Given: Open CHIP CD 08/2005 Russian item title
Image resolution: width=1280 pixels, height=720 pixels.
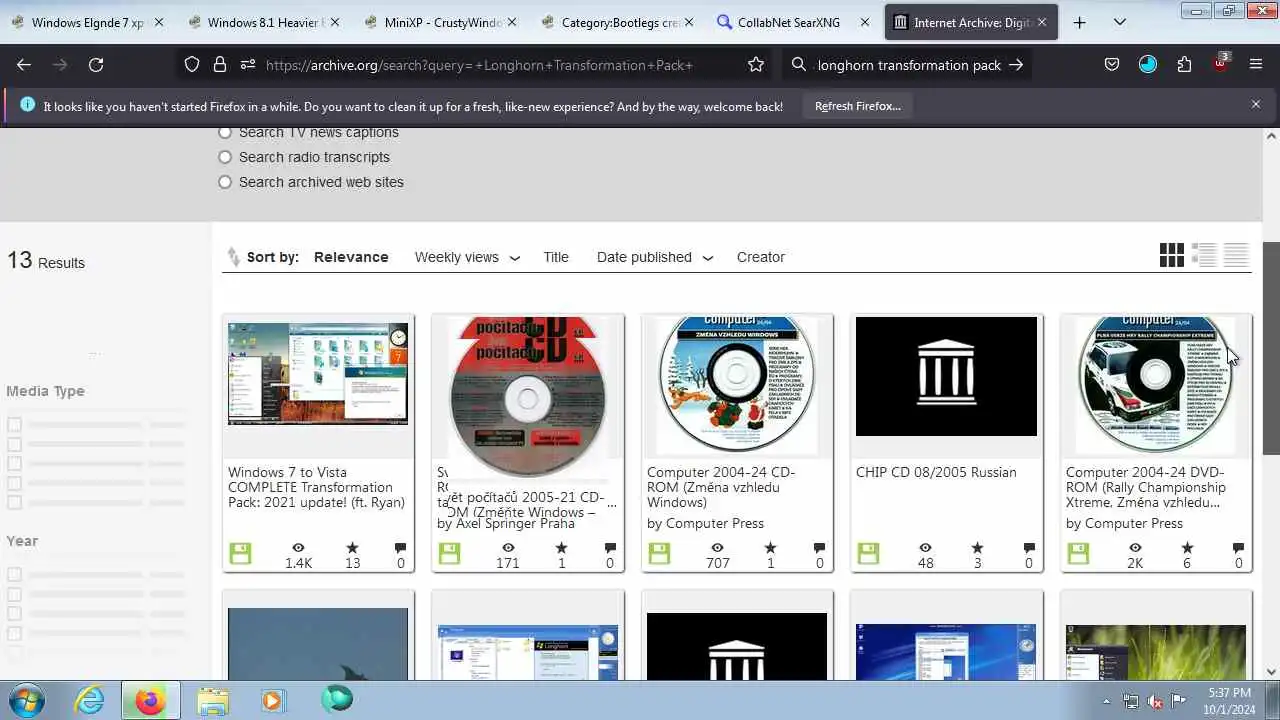Looking at the screenshot, I should (936, 472).
